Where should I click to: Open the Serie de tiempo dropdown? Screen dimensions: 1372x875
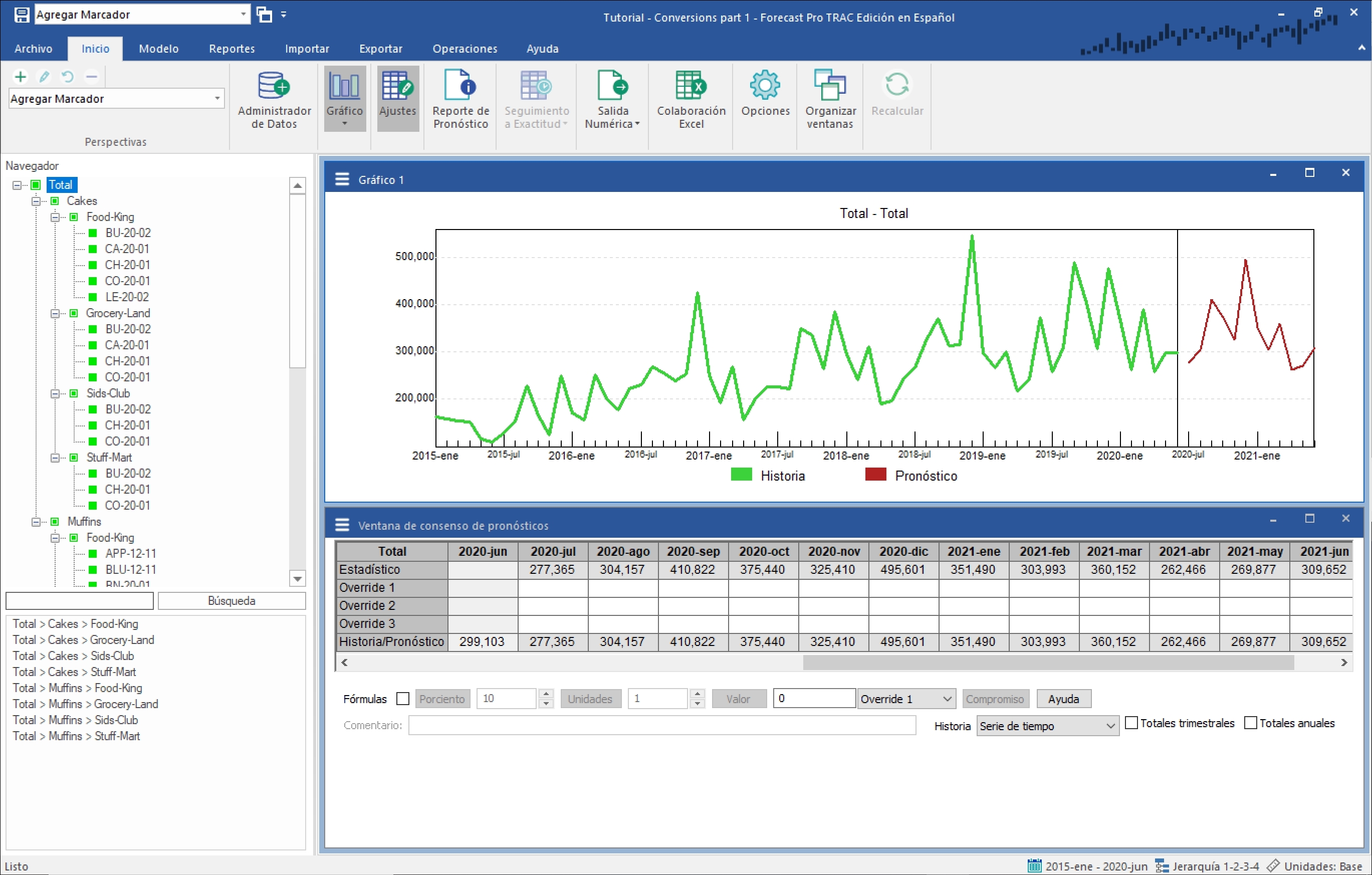pos(1047,726)
